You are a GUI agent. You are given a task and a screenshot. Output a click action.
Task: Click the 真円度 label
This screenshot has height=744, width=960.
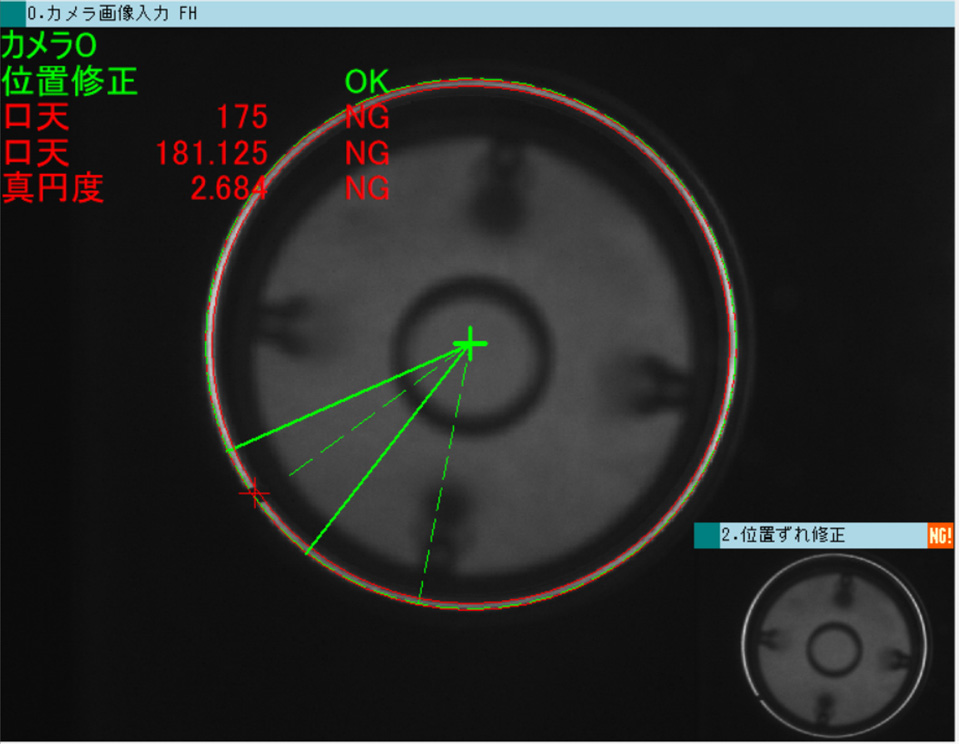(53, 189)
